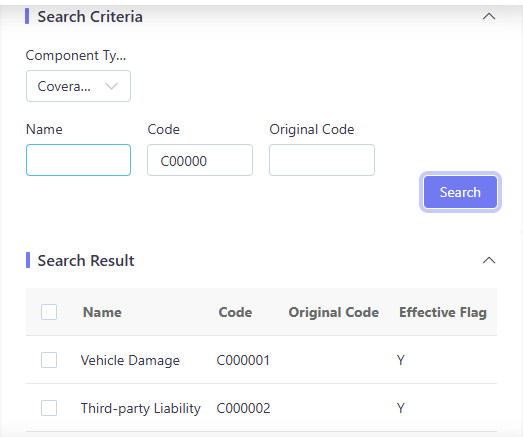Screen dimensions: 523x437
Task: Select the Third-party Liability name cell
Action: [141, 408]
